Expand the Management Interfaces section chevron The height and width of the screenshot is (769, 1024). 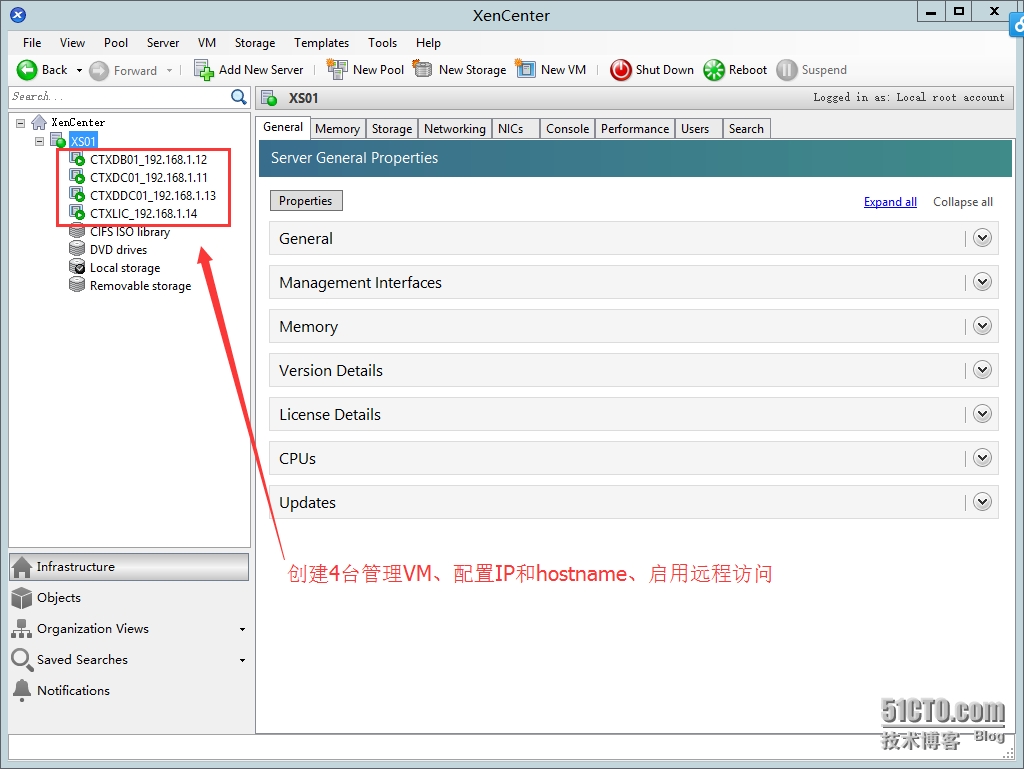(982, 282)
